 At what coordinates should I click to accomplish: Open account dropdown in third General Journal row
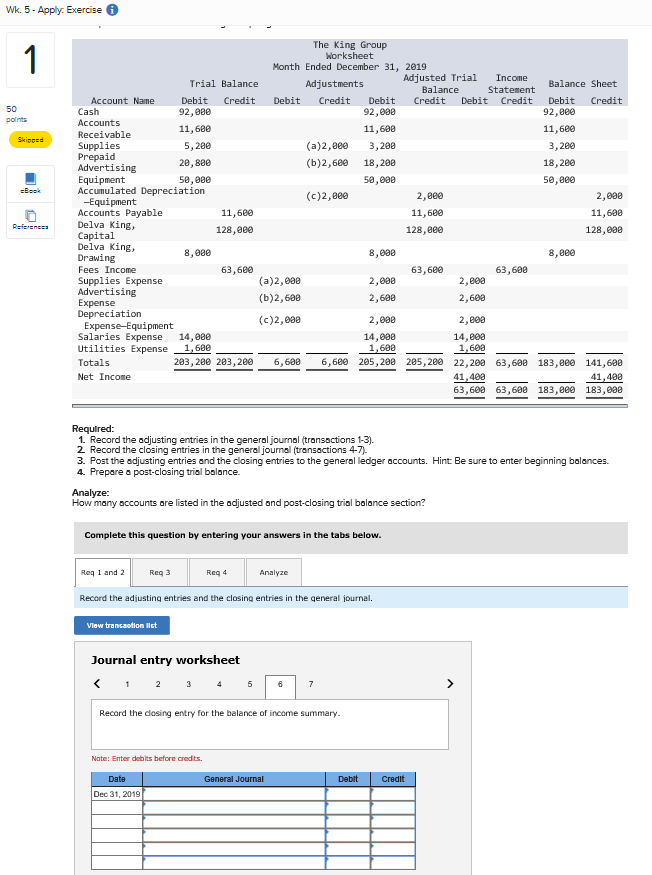point(234,821)
